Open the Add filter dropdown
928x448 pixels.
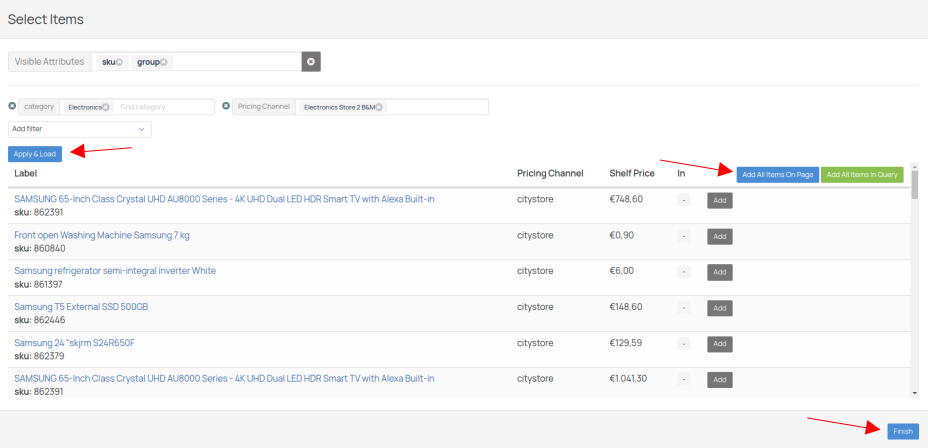coord(80,129)
